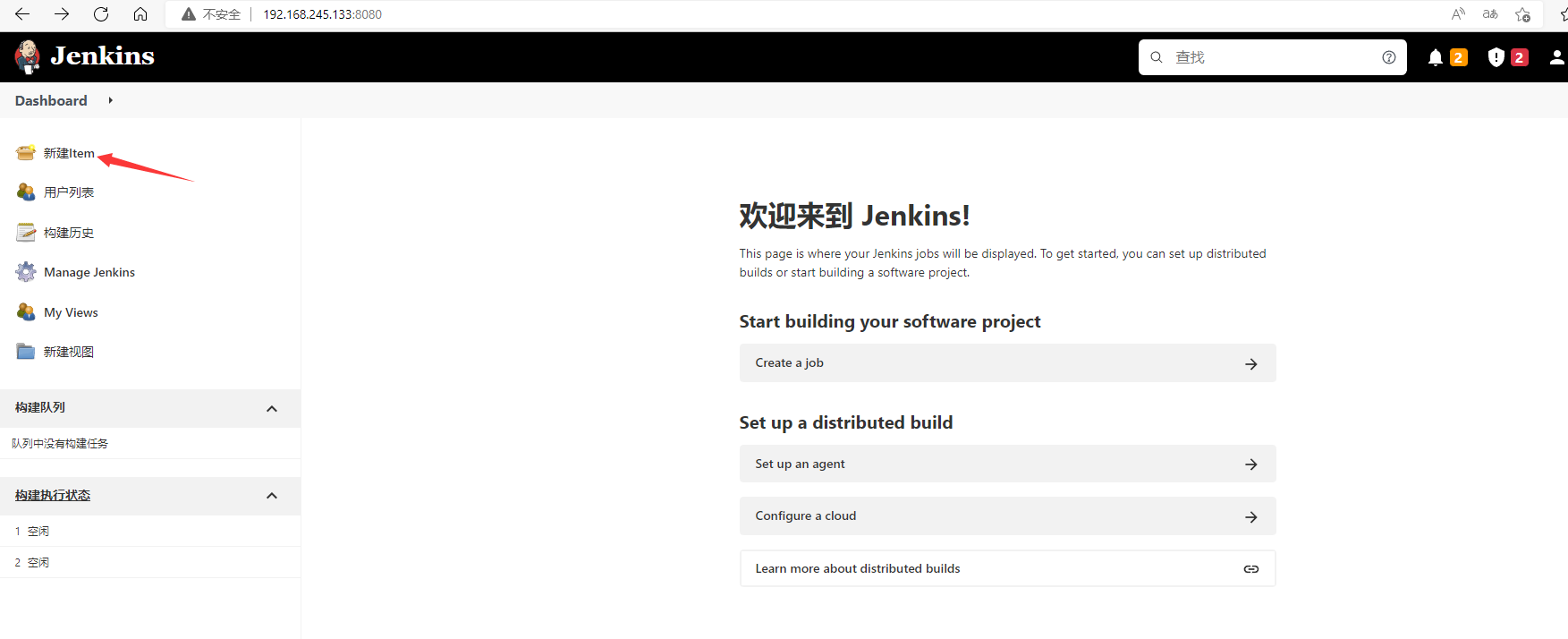Viewport: 1568px width, 639px height.
Task: Click the 构建历史 notepad icon
Action: (x=26, y=233)
